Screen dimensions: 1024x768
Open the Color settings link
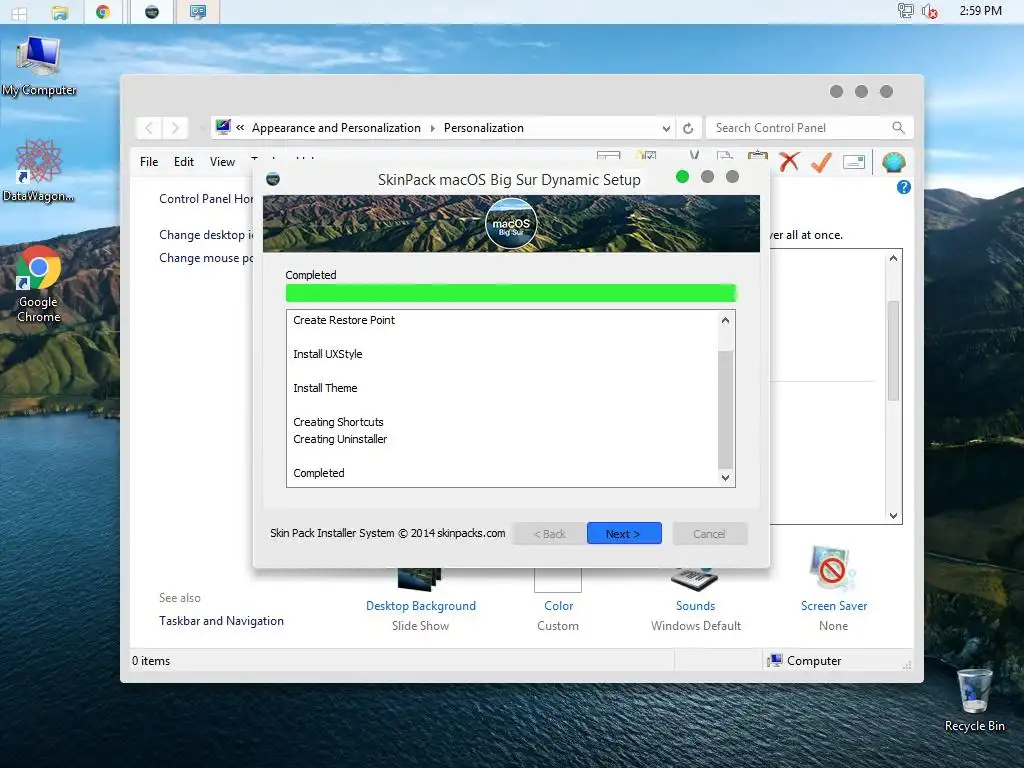click(x=558, y=605)
